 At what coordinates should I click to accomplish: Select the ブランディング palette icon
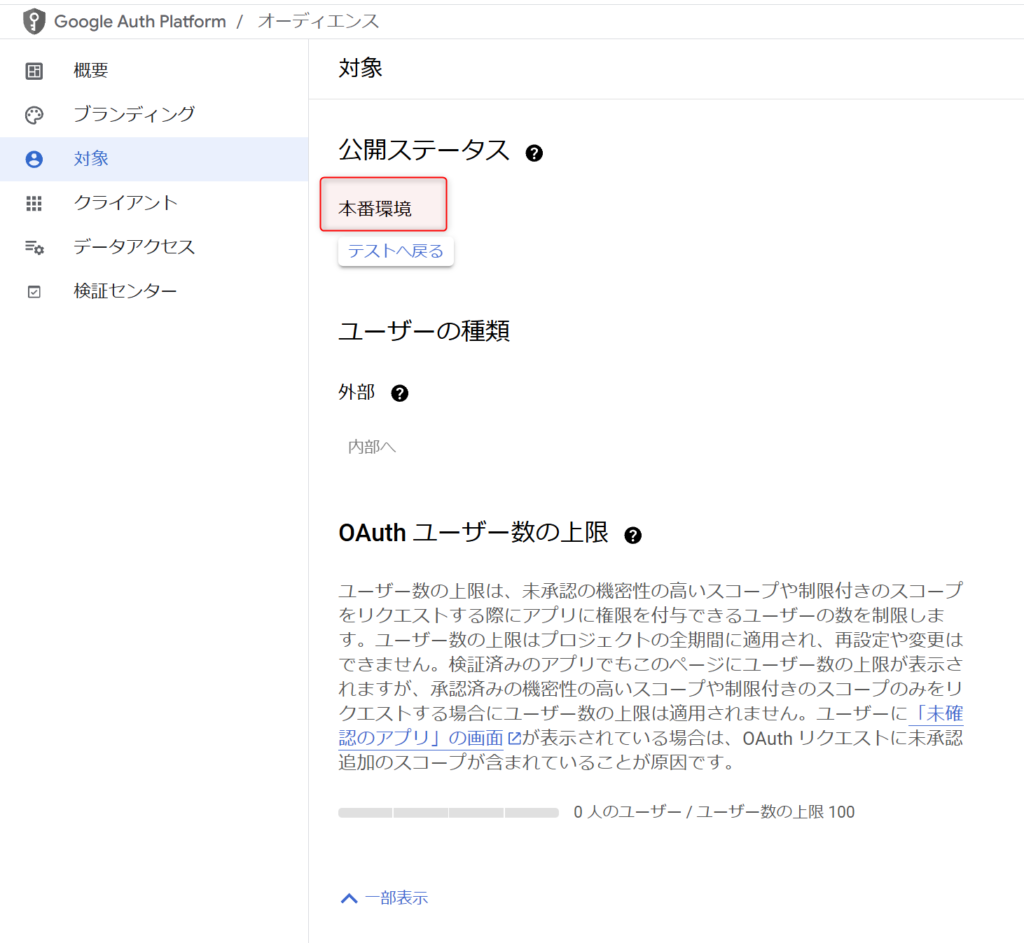pyautogui.click(x=34, y=114)
